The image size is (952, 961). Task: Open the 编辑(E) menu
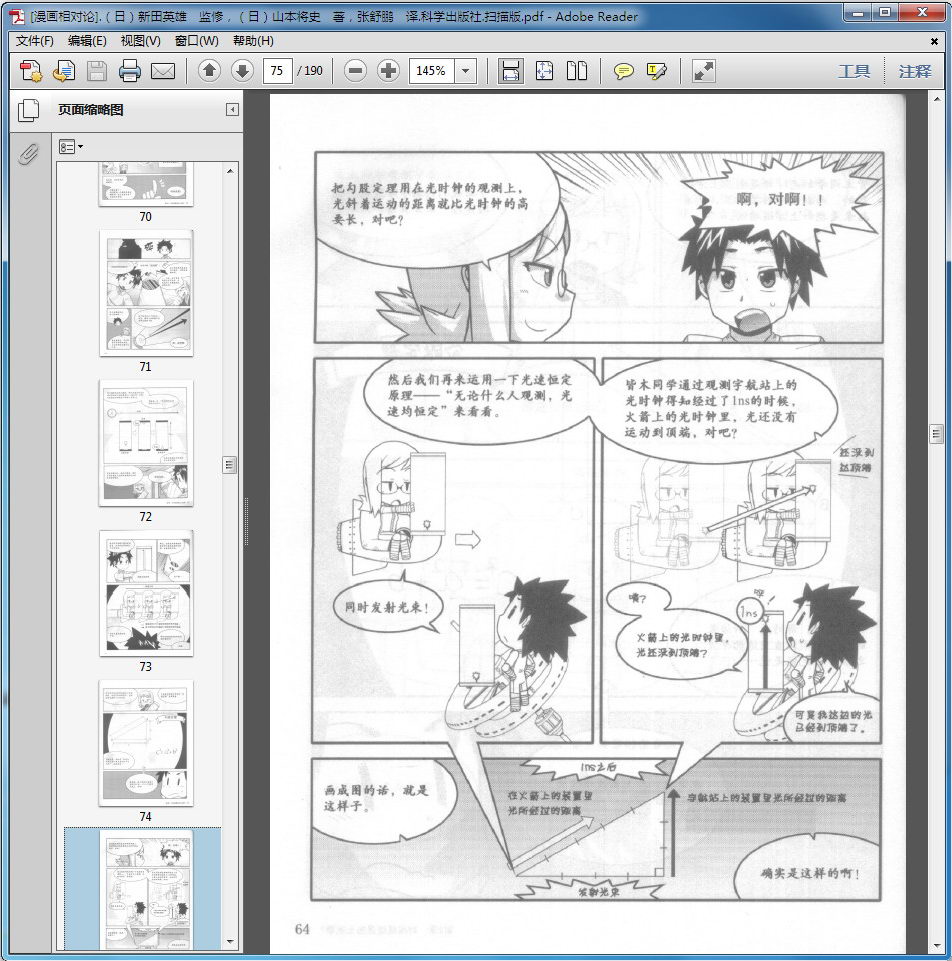87,41
